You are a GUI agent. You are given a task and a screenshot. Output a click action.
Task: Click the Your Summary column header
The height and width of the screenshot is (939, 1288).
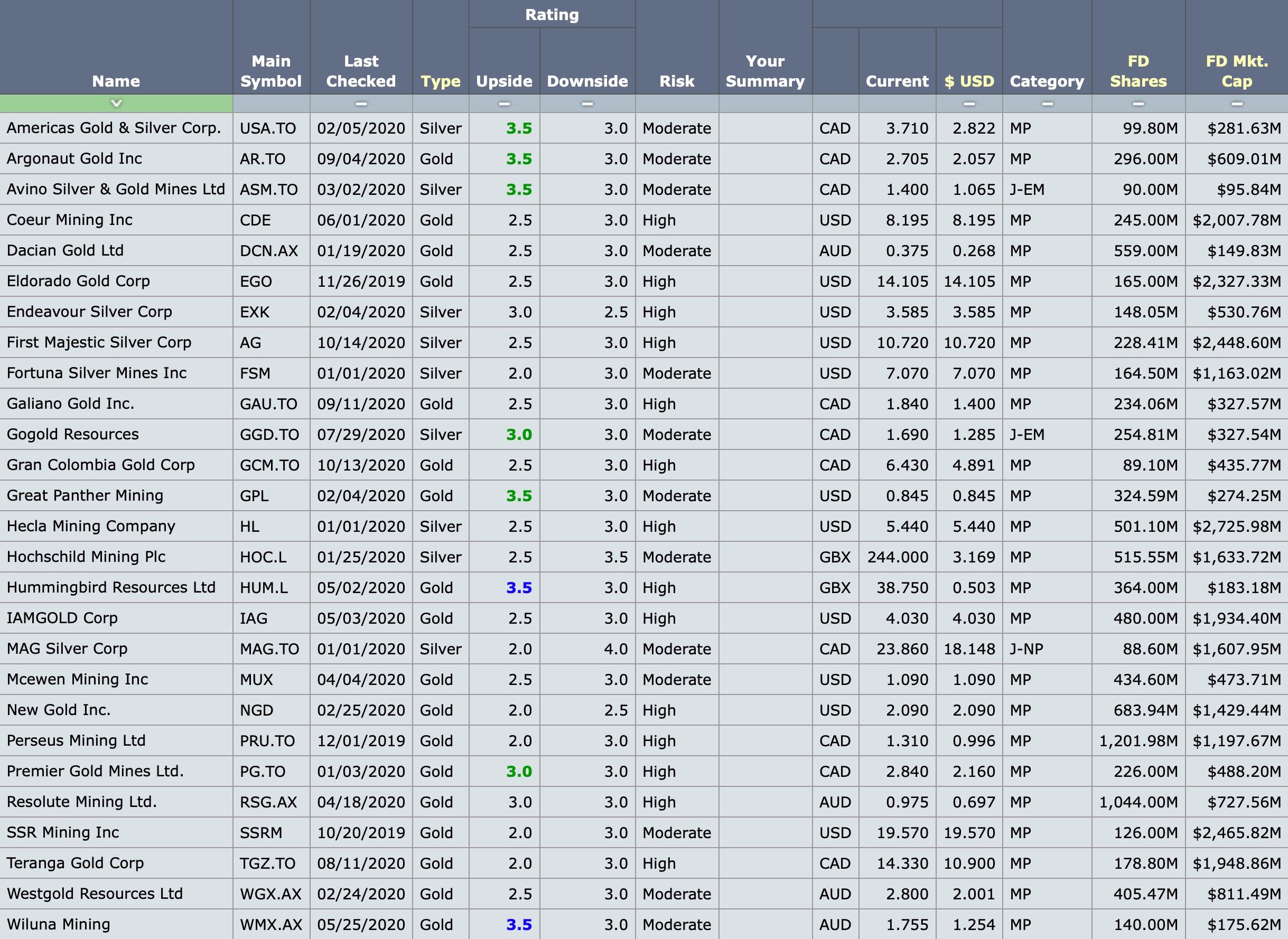[x=765, y=71]
